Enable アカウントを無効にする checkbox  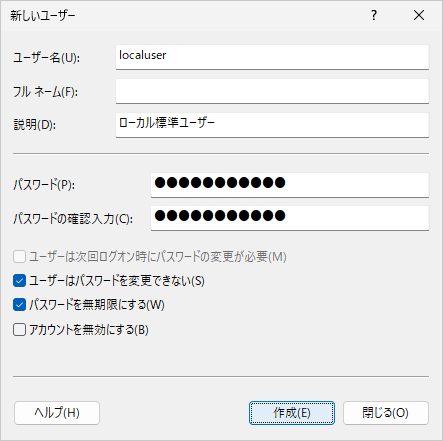19,330
